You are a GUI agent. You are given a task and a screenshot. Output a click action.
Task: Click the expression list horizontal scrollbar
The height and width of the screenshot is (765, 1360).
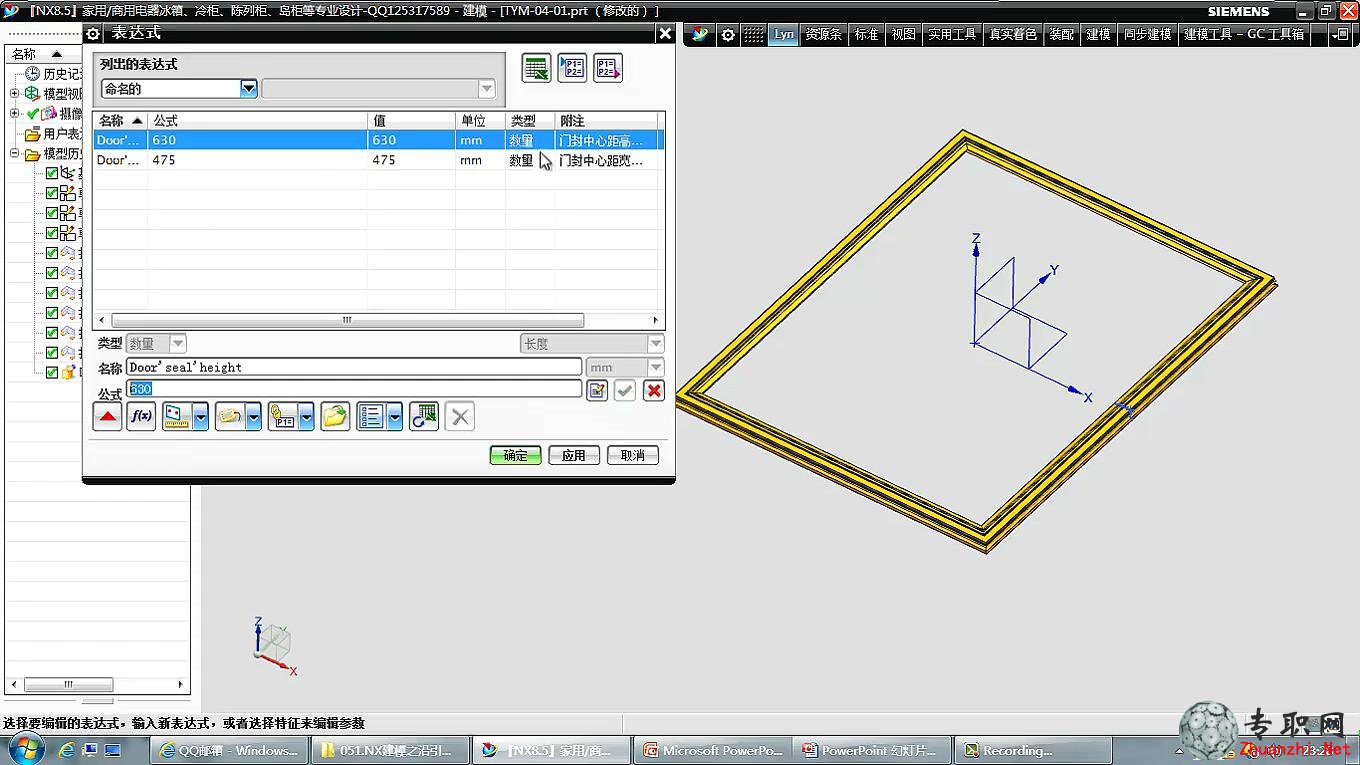pos(347,321)
